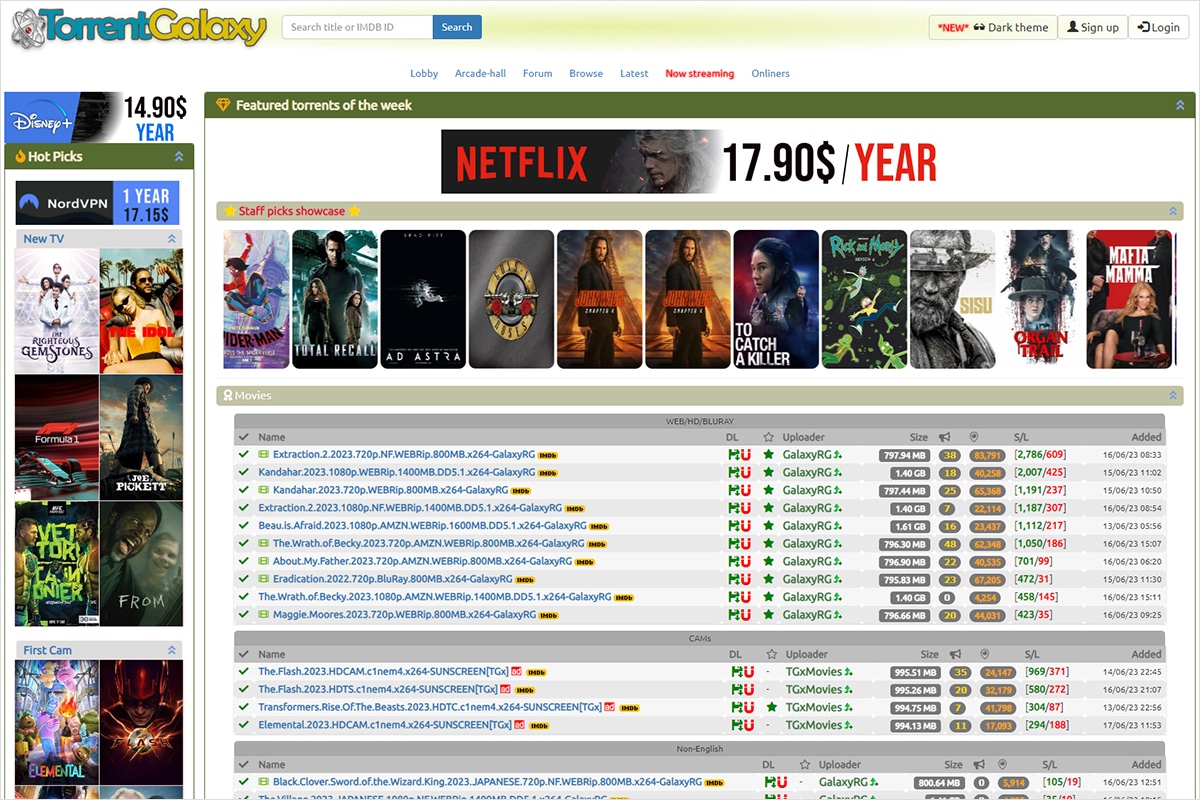
Task: Collapse the Staff picks showcase section
Action: pyautogui.click(x=1173, y=211)
